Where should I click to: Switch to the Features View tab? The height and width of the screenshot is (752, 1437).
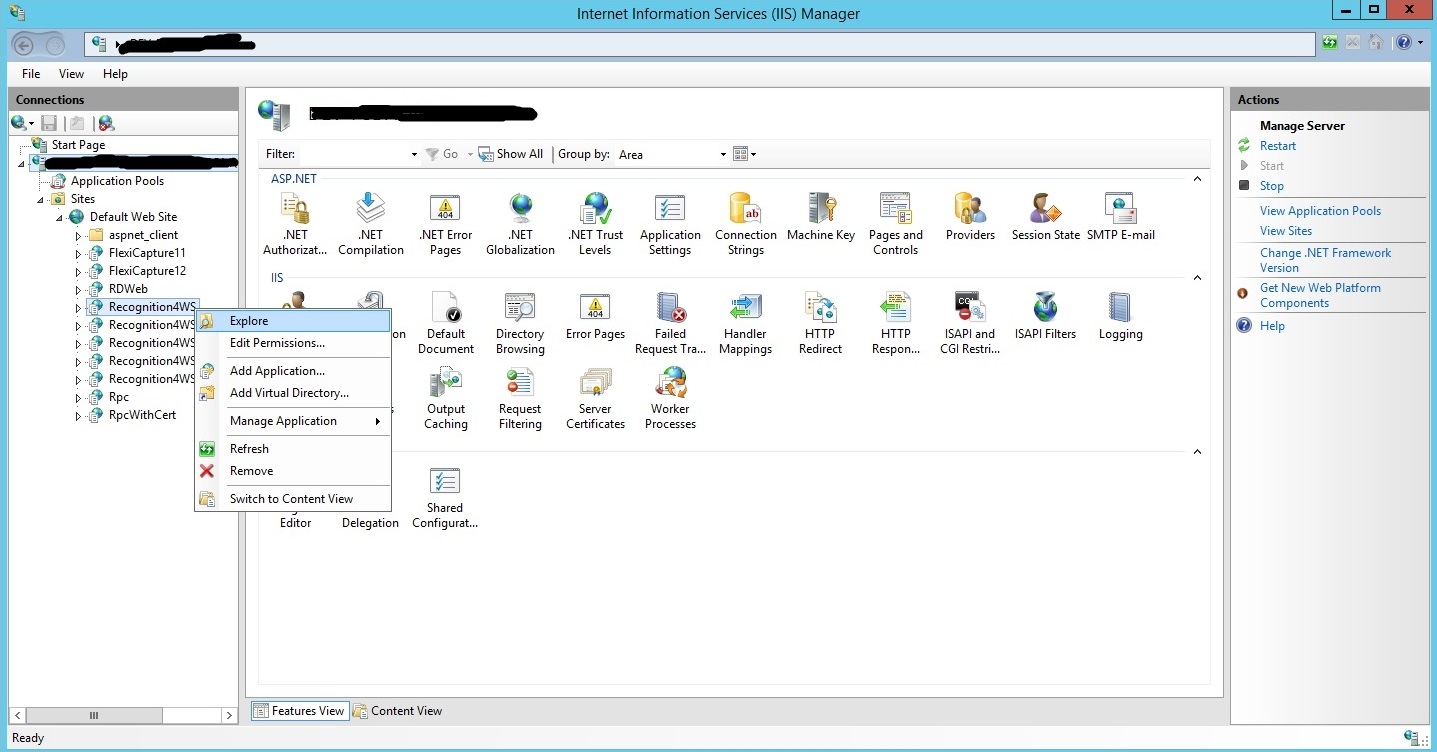pos(299,711)
